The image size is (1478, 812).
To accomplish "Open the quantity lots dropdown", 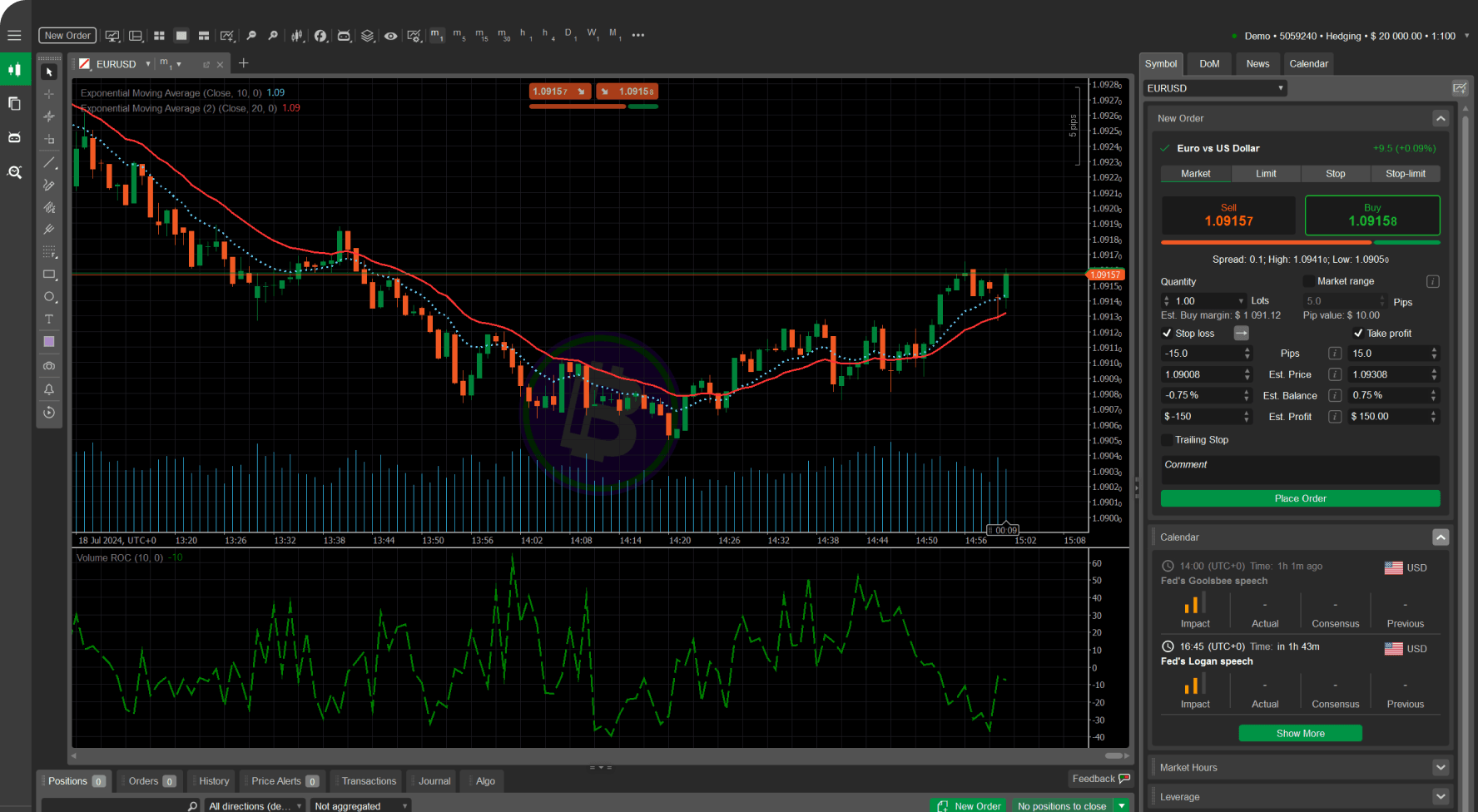I will (x=1241, y=301).
